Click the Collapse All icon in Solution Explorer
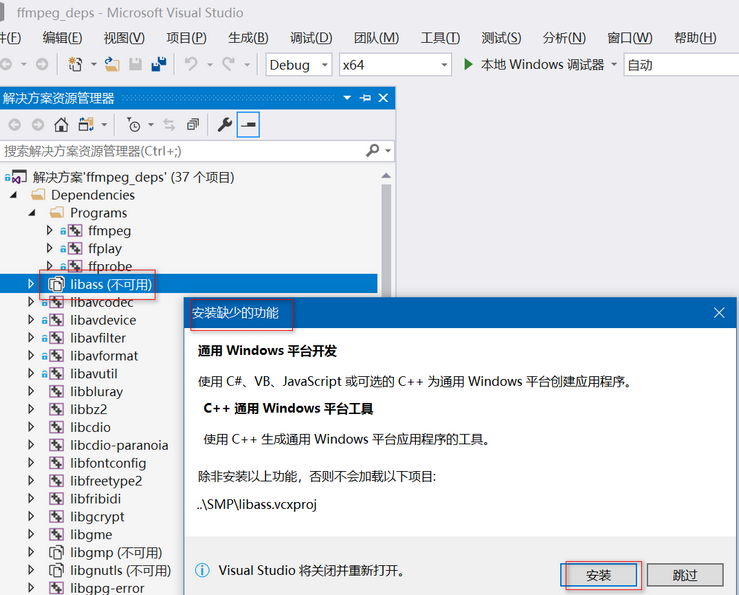 193,125
